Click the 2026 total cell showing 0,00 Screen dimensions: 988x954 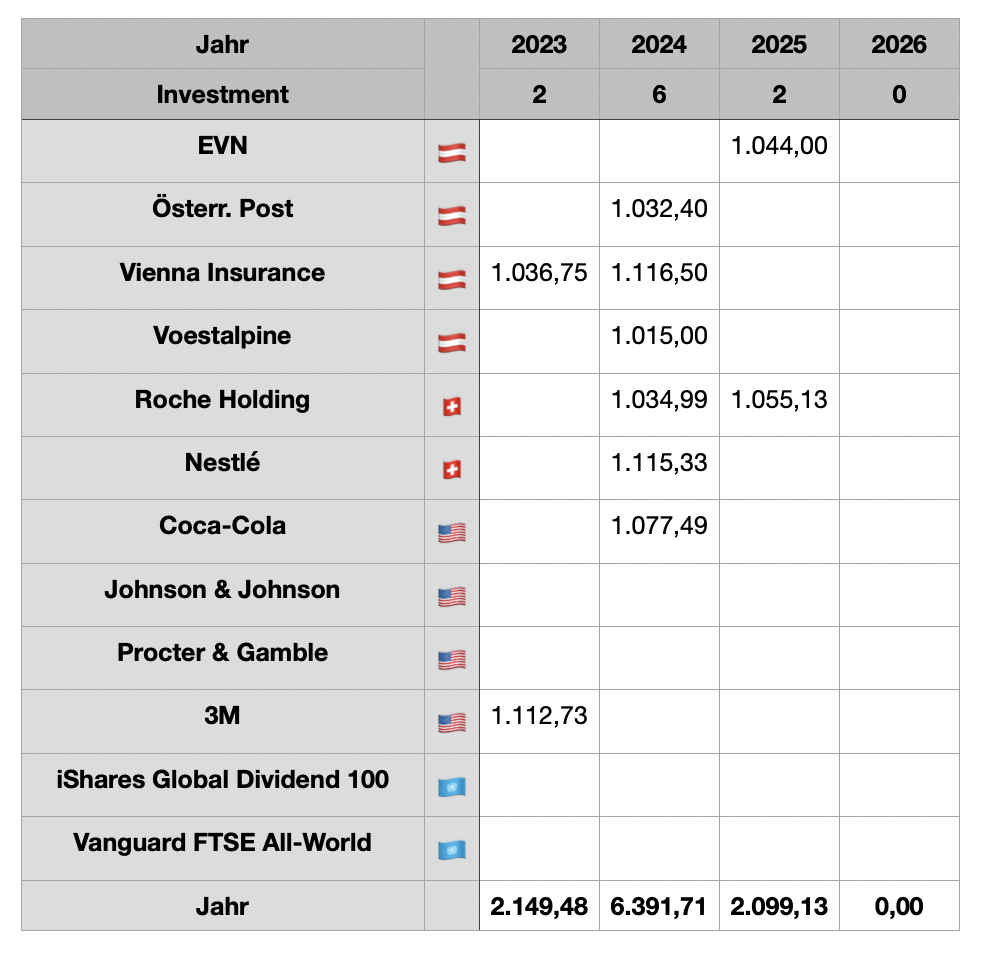click(899, 907)
